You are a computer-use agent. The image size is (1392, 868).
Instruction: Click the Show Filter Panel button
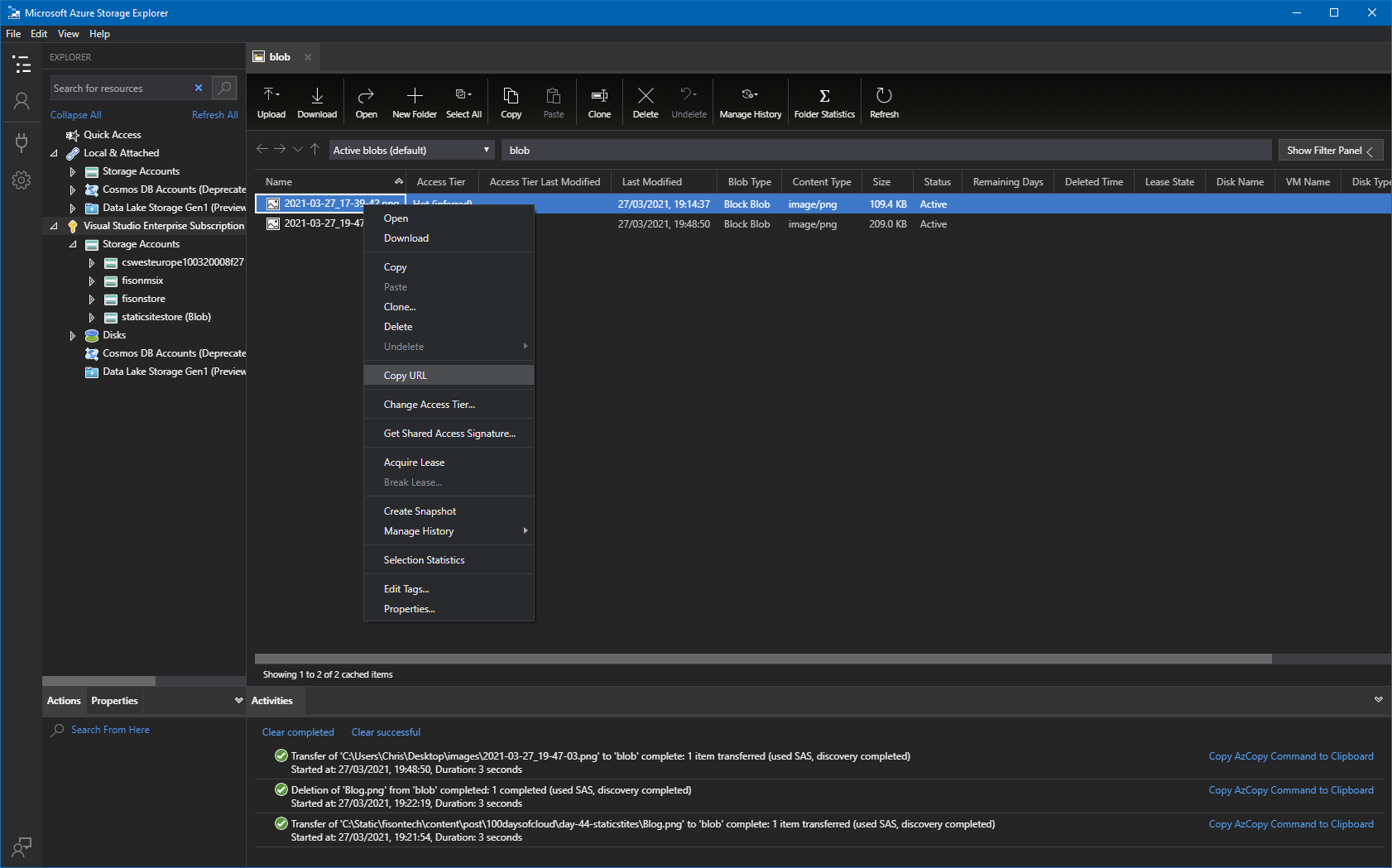[1331, 150]
